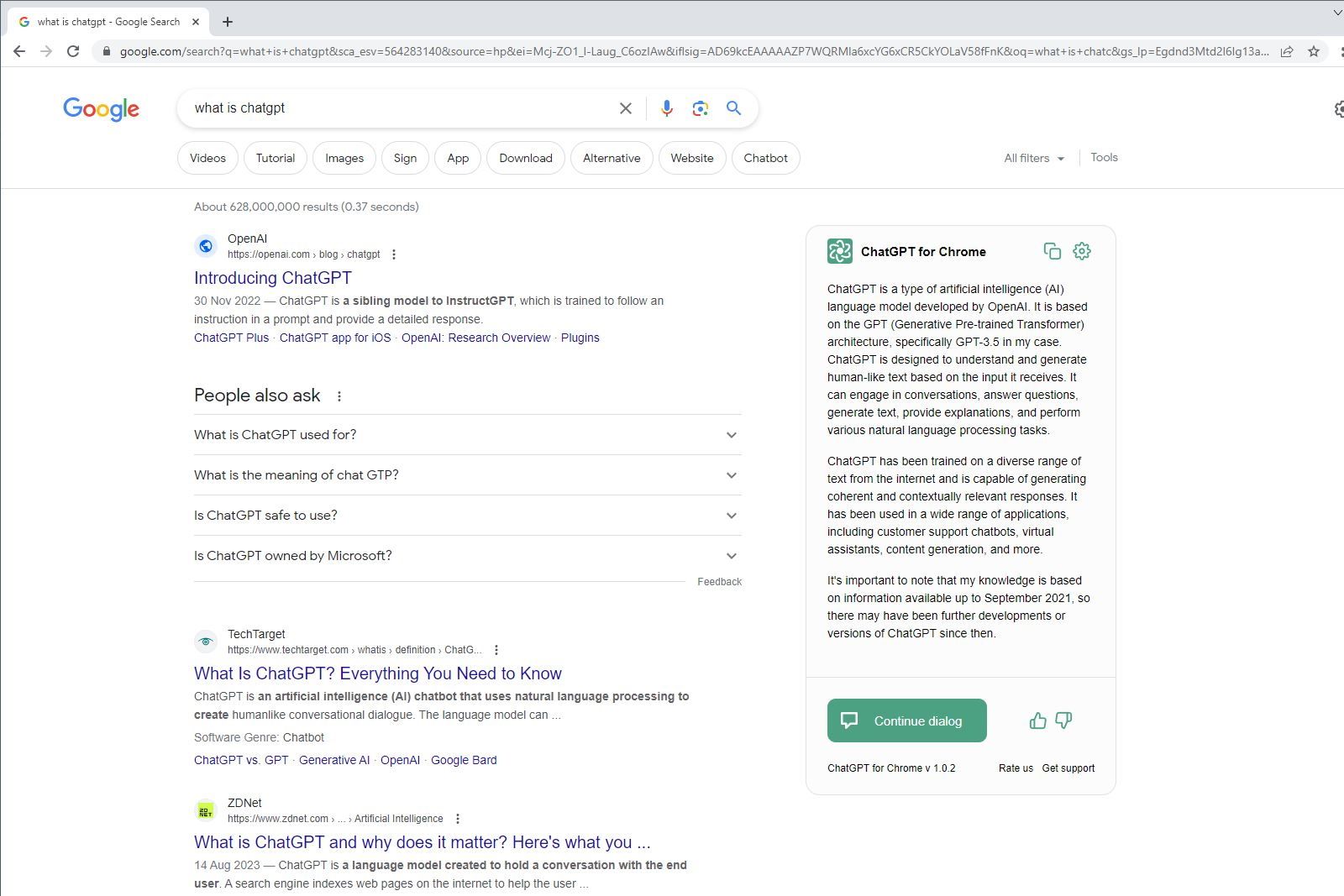This screenshot has width=1344, height=896.
Task: Close the 'what is chatgpt' browser tab
Action: pyautogui.click(x=197, y=22)
